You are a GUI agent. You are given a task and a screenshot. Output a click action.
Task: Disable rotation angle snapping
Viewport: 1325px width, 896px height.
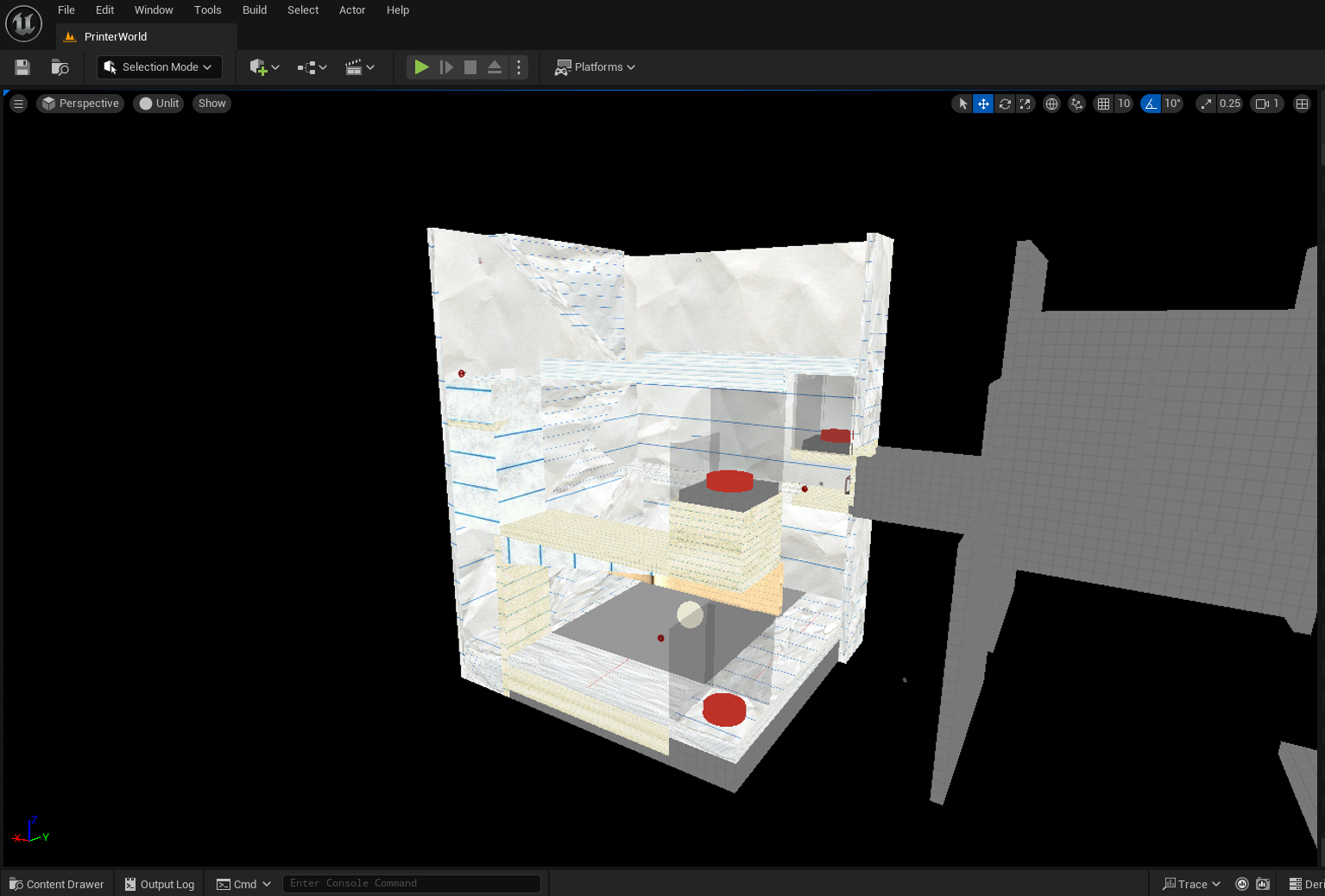click(1150, 103)
